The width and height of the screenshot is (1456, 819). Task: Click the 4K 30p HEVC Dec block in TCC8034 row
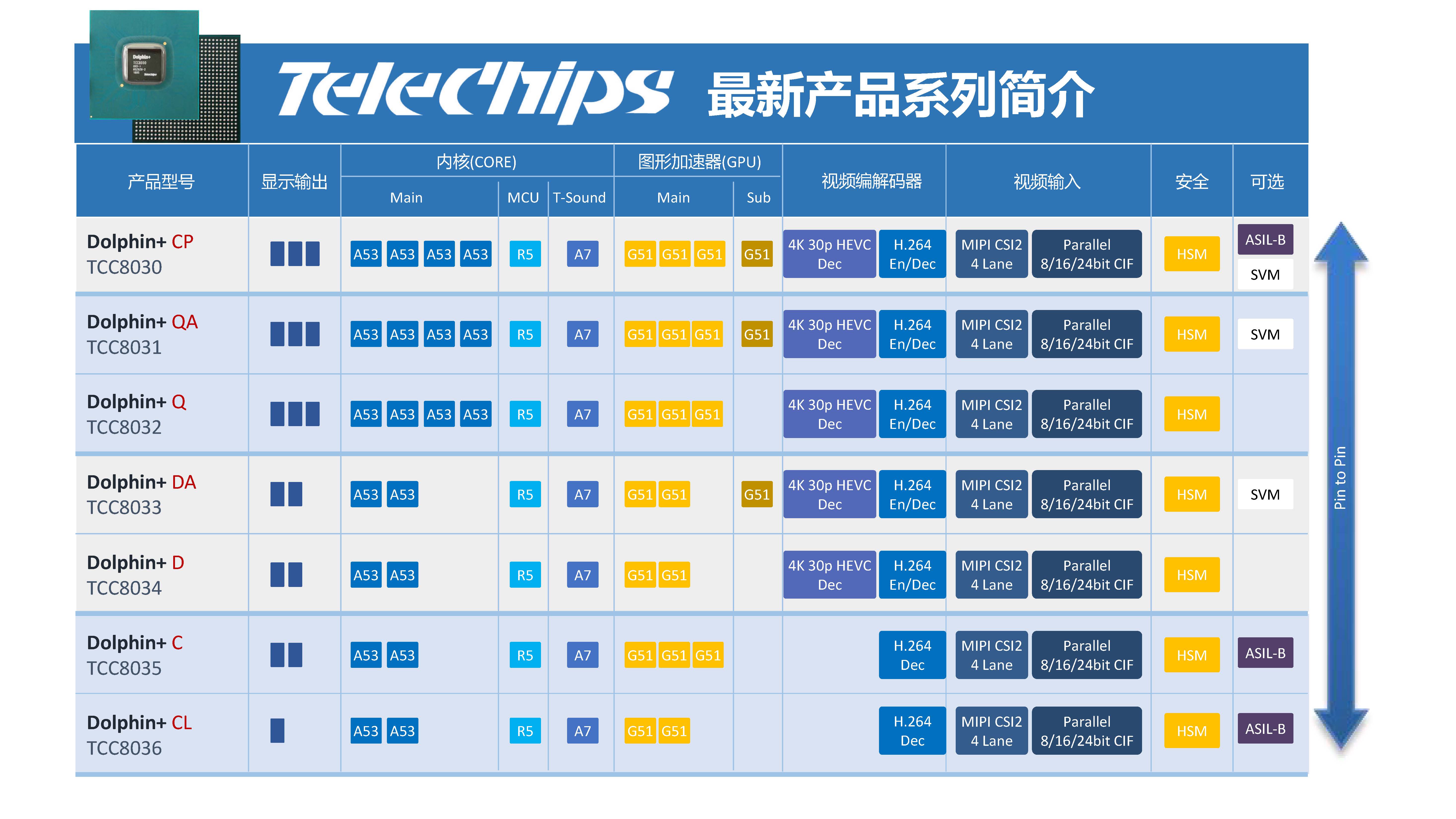pyautogui.click(x=829, y=575)
